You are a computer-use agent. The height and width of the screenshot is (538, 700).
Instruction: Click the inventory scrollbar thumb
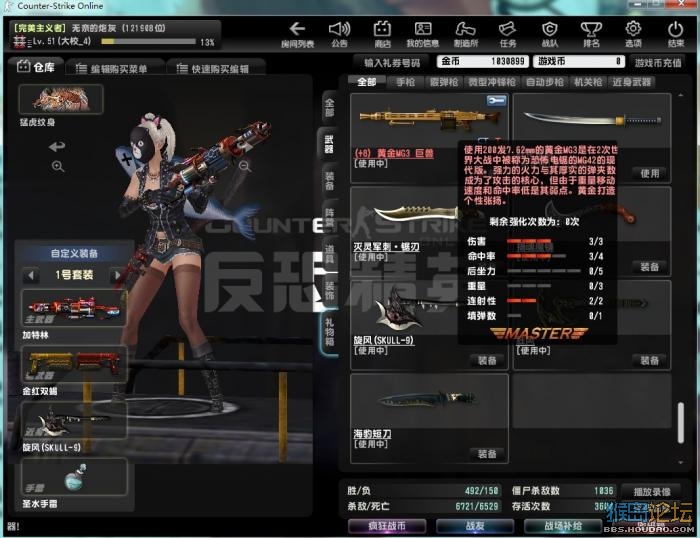pos(681,422)
